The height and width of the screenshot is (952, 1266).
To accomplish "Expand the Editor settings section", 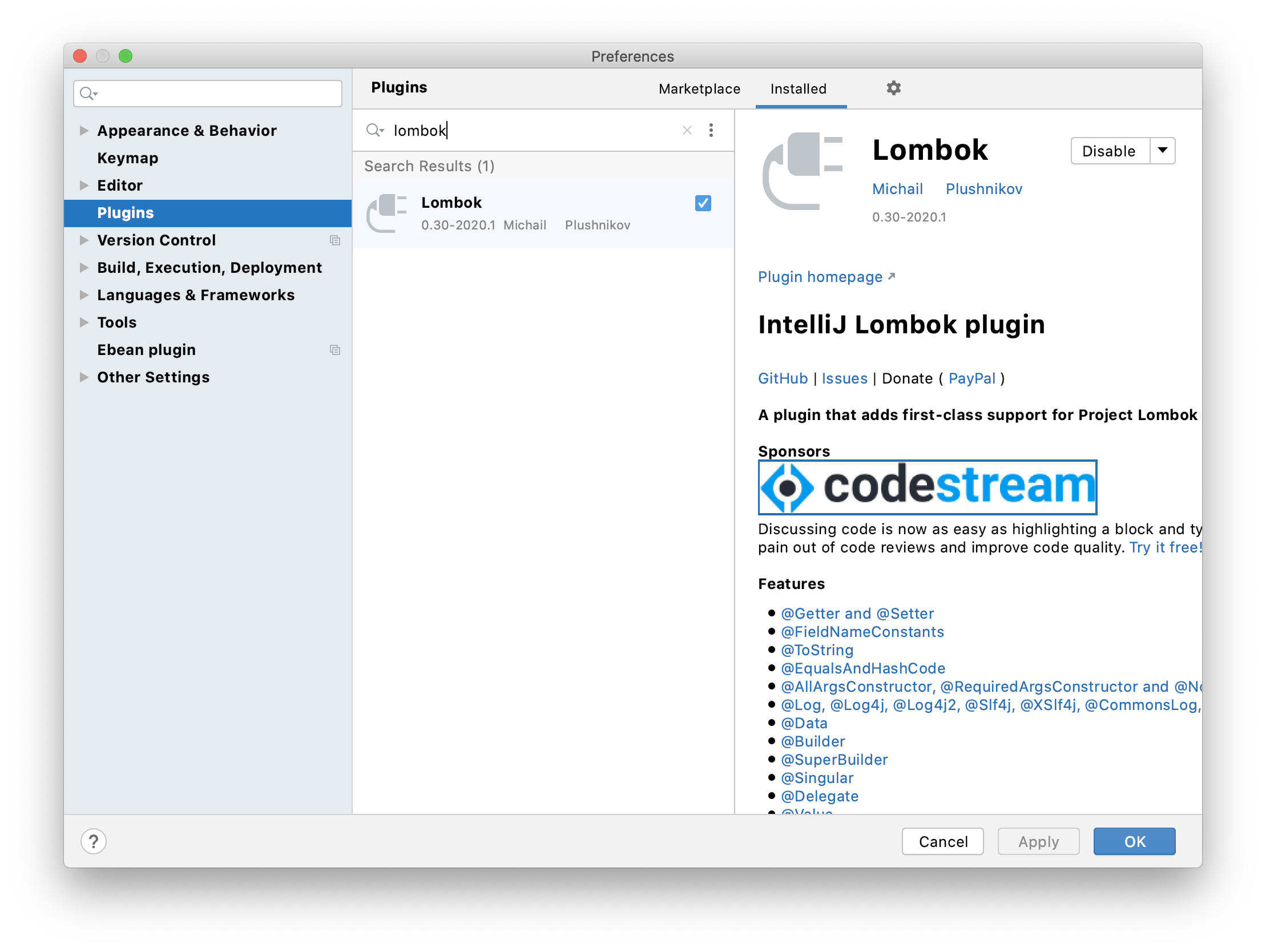I will tap(83, 185).
